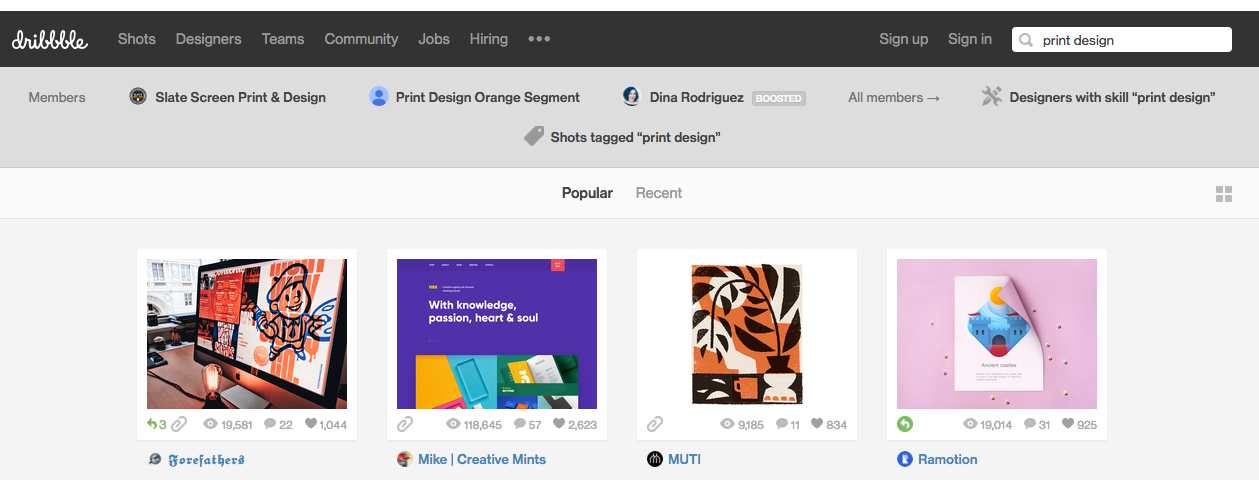Screen dimensions: 1259x480
Task: Open the Shots menu
Action: coord(137,39)
